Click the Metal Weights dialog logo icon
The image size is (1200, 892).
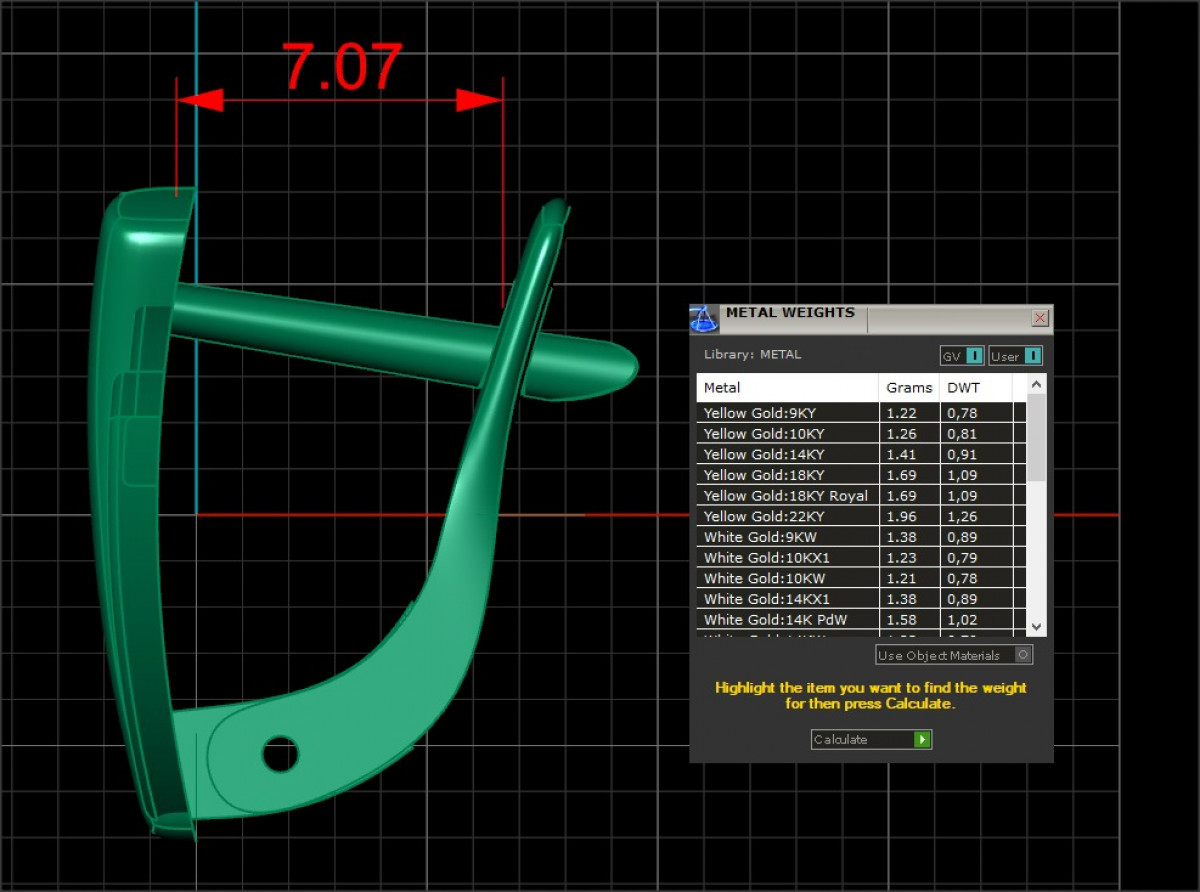coord(705,319)
